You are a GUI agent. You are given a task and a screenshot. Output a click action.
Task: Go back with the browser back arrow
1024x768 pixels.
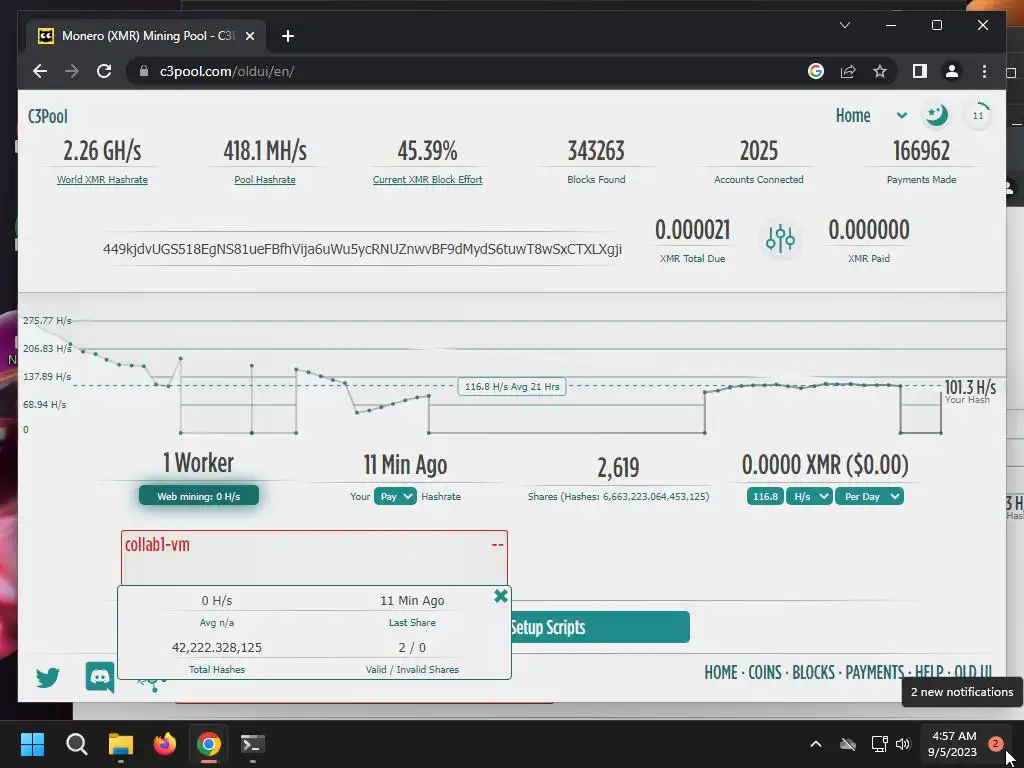pyautogui.click(x=40, y=71)
